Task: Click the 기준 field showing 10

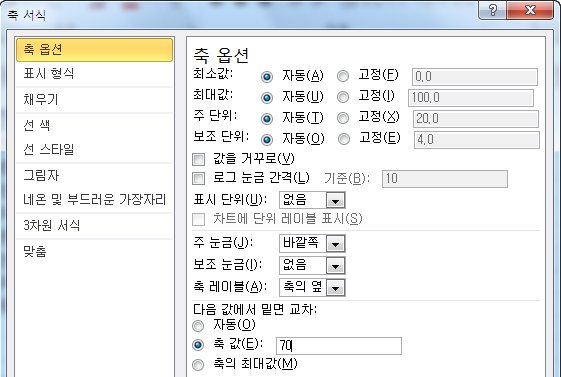Action: pyautogui.click(x=445, y=179)
